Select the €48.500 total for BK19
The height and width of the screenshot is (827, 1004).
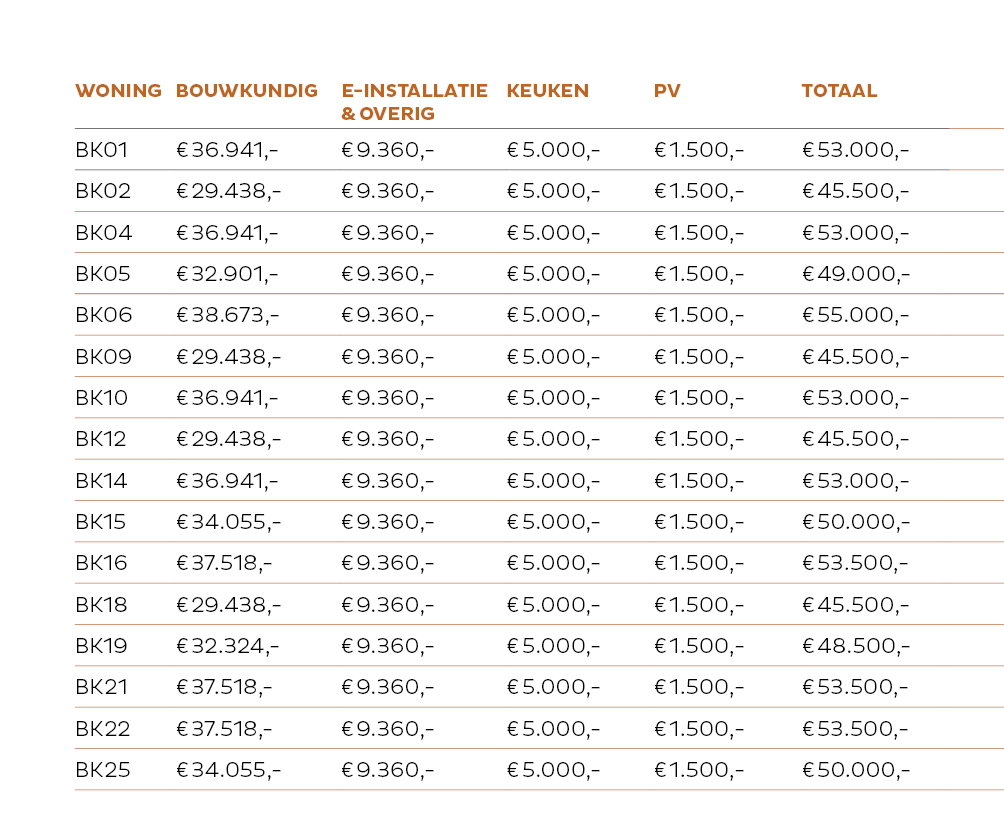click(856, 646)
